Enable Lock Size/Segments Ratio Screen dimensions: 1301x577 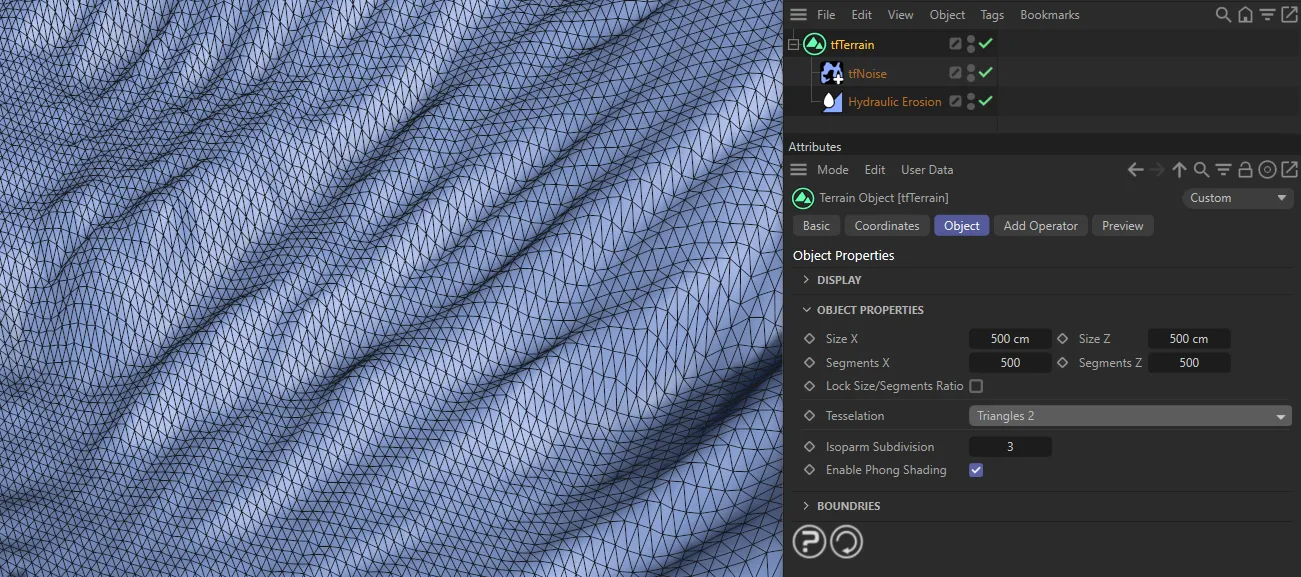tap(975, 386)
